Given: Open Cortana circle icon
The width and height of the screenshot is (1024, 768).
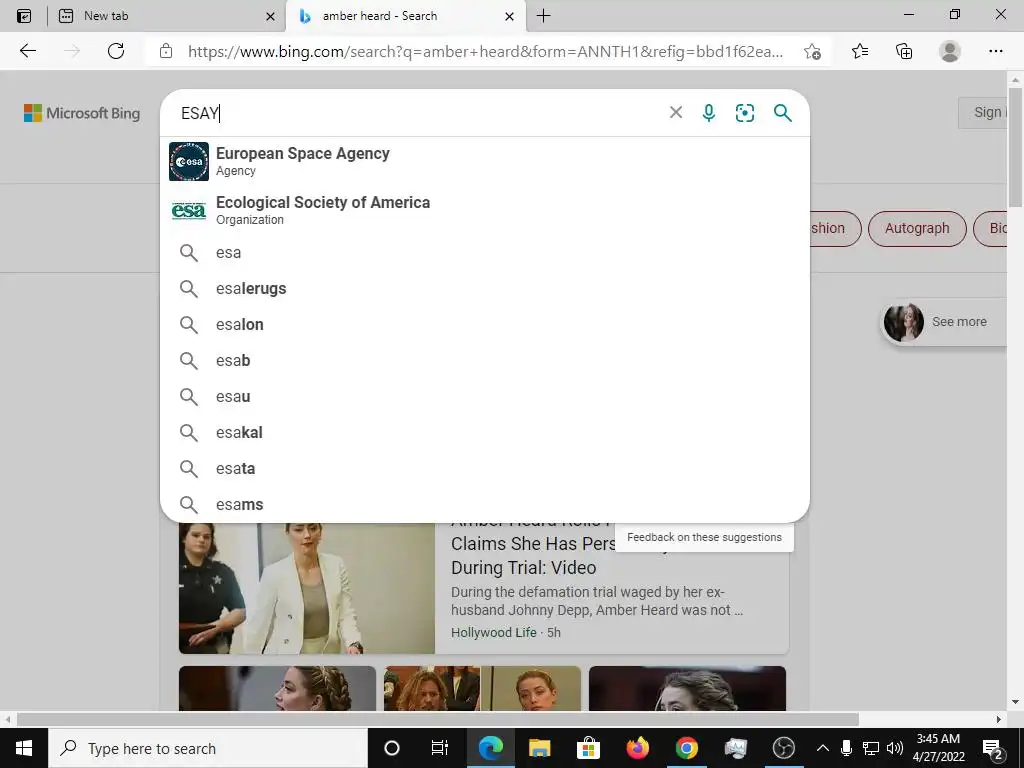Looking at the screenshot, I should click(x=392, y=748).
